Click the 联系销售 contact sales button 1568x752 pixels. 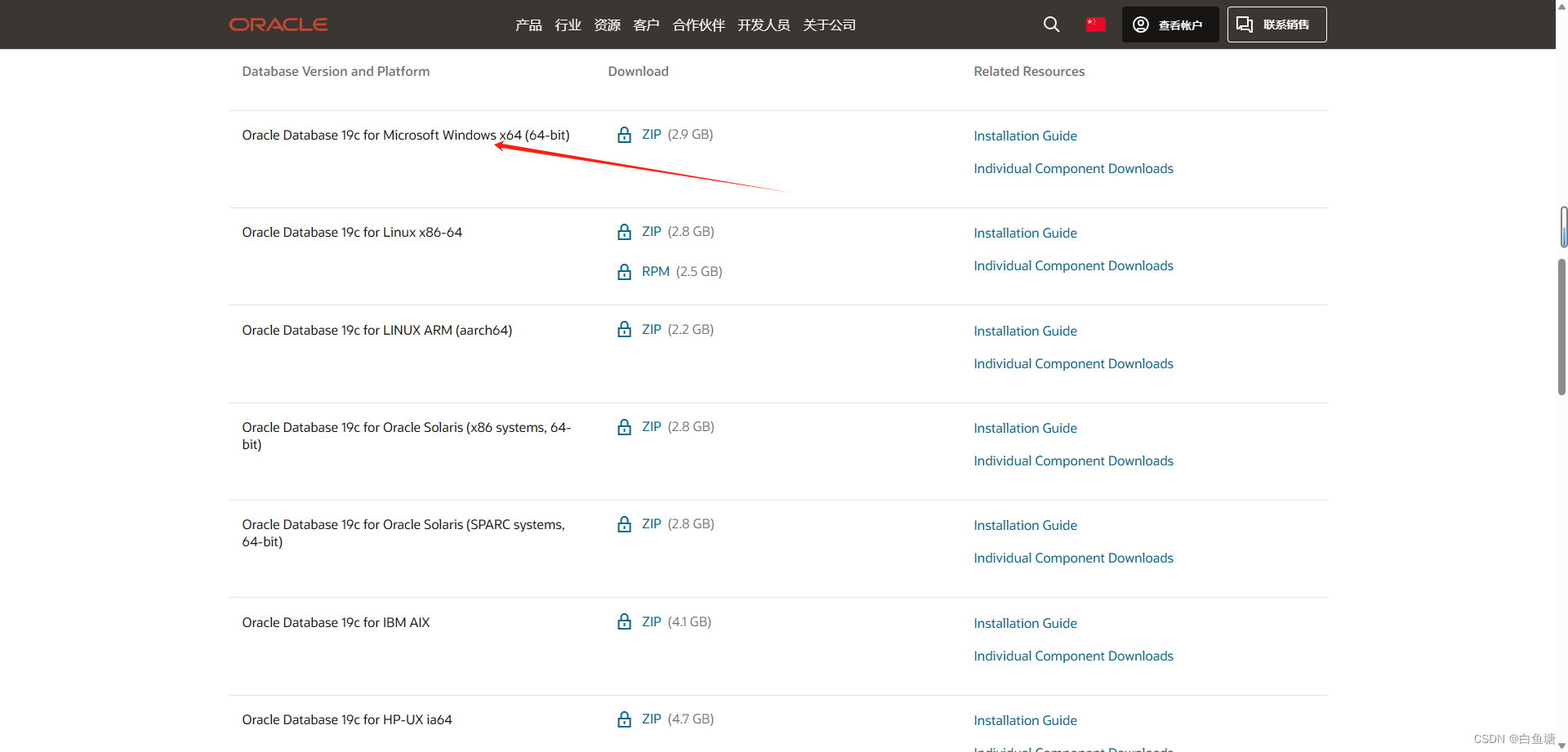[x=1276, y=24]
